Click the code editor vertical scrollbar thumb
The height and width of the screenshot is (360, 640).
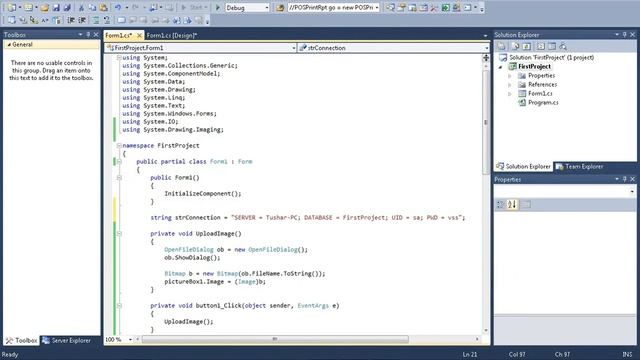coord(486,122)
